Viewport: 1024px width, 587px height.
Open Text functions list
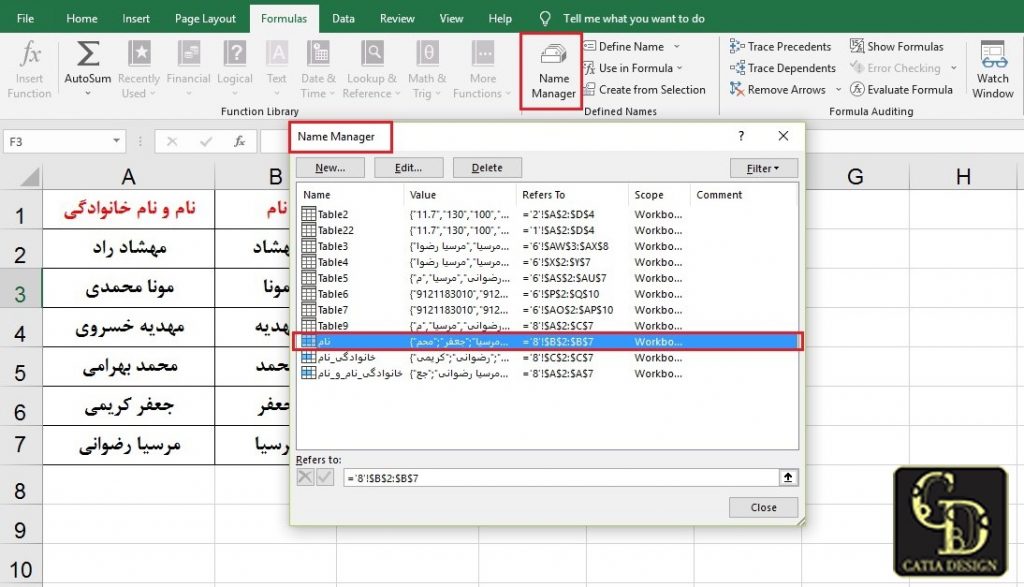pyautogui.click(x=277, y=69)
